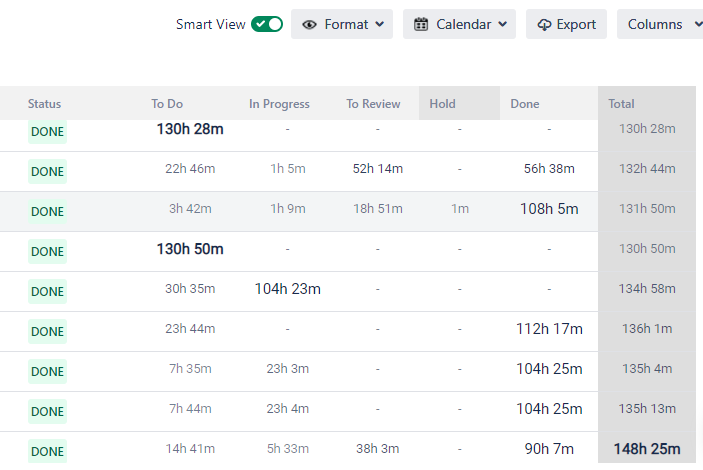Screen dimensions: 703x470
Task: Click the In Progress column header
Action: (x=279, y=104)
